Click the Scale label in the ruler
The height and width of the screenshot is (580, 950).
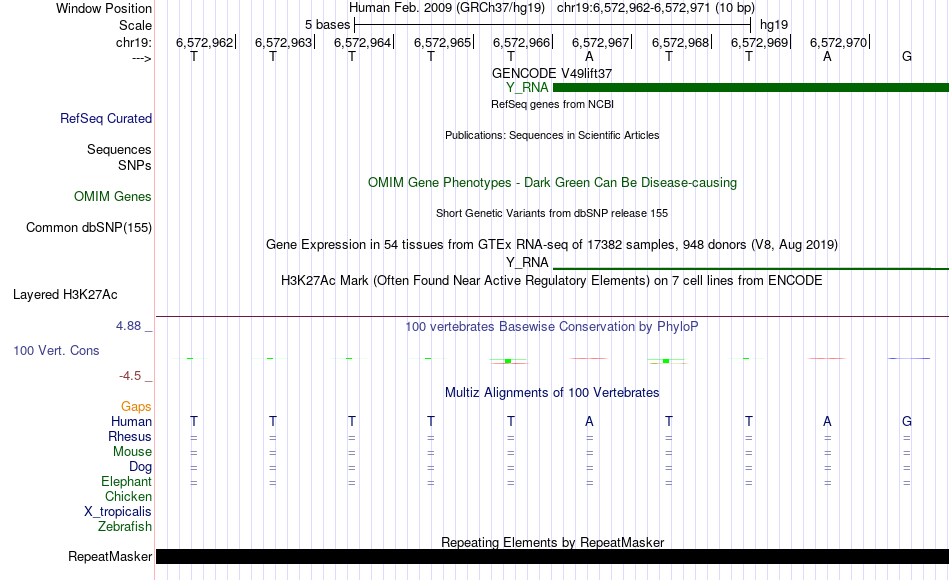click(x=136, y=25)
